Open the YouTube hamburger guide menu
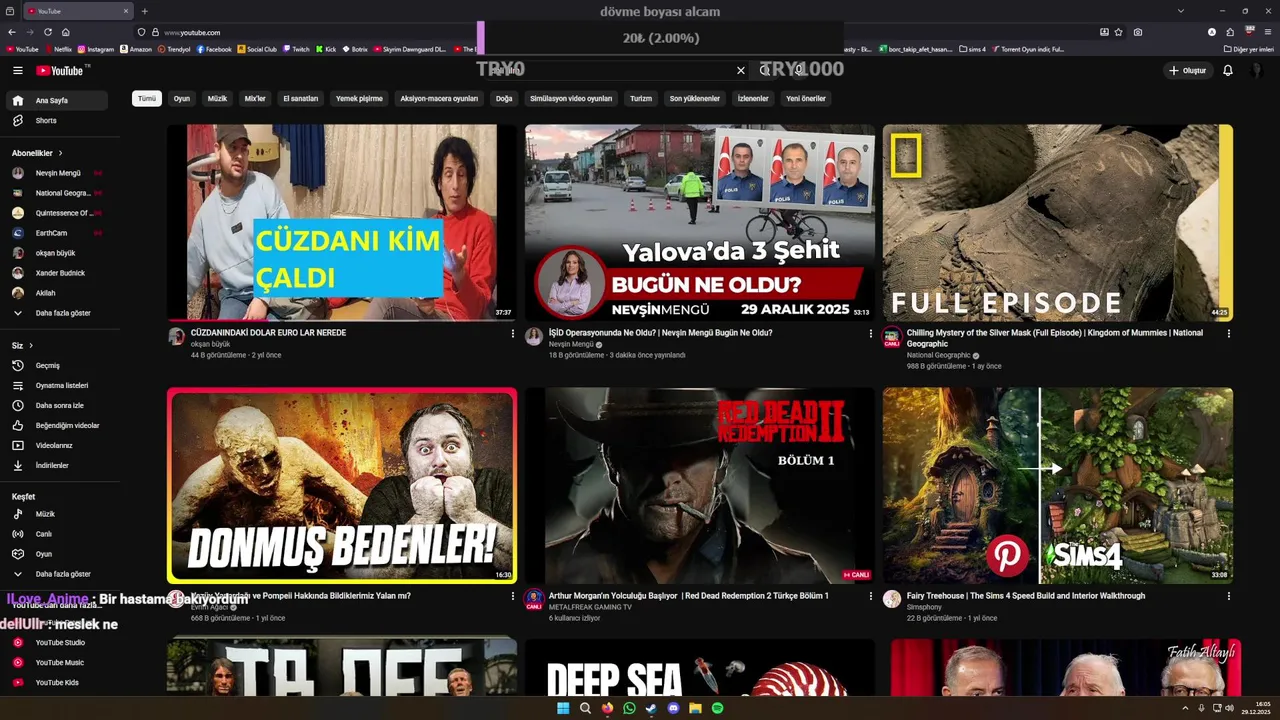 click(17, 70)
